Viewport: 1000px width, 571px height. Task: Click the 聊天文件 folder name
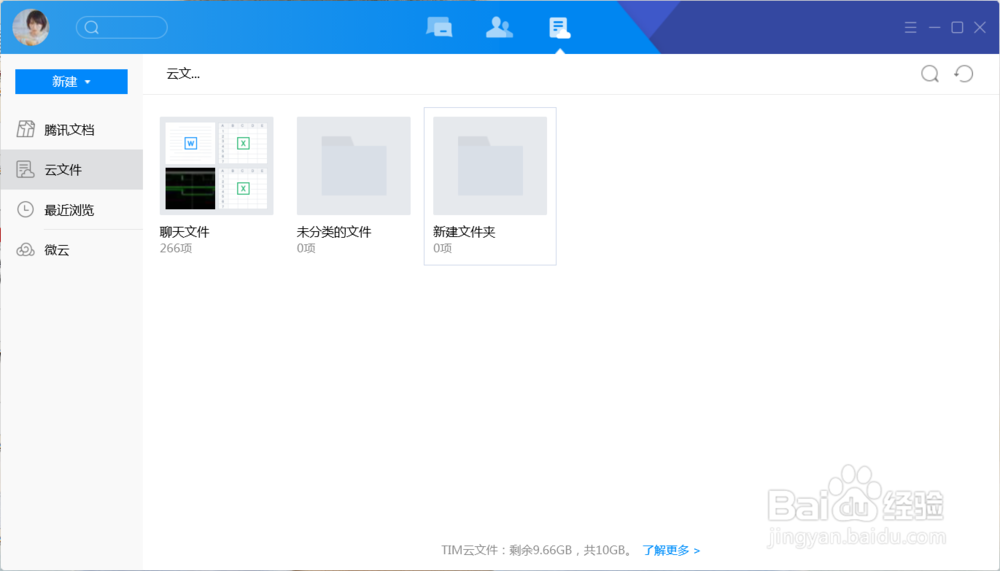[x=184, y=232]
